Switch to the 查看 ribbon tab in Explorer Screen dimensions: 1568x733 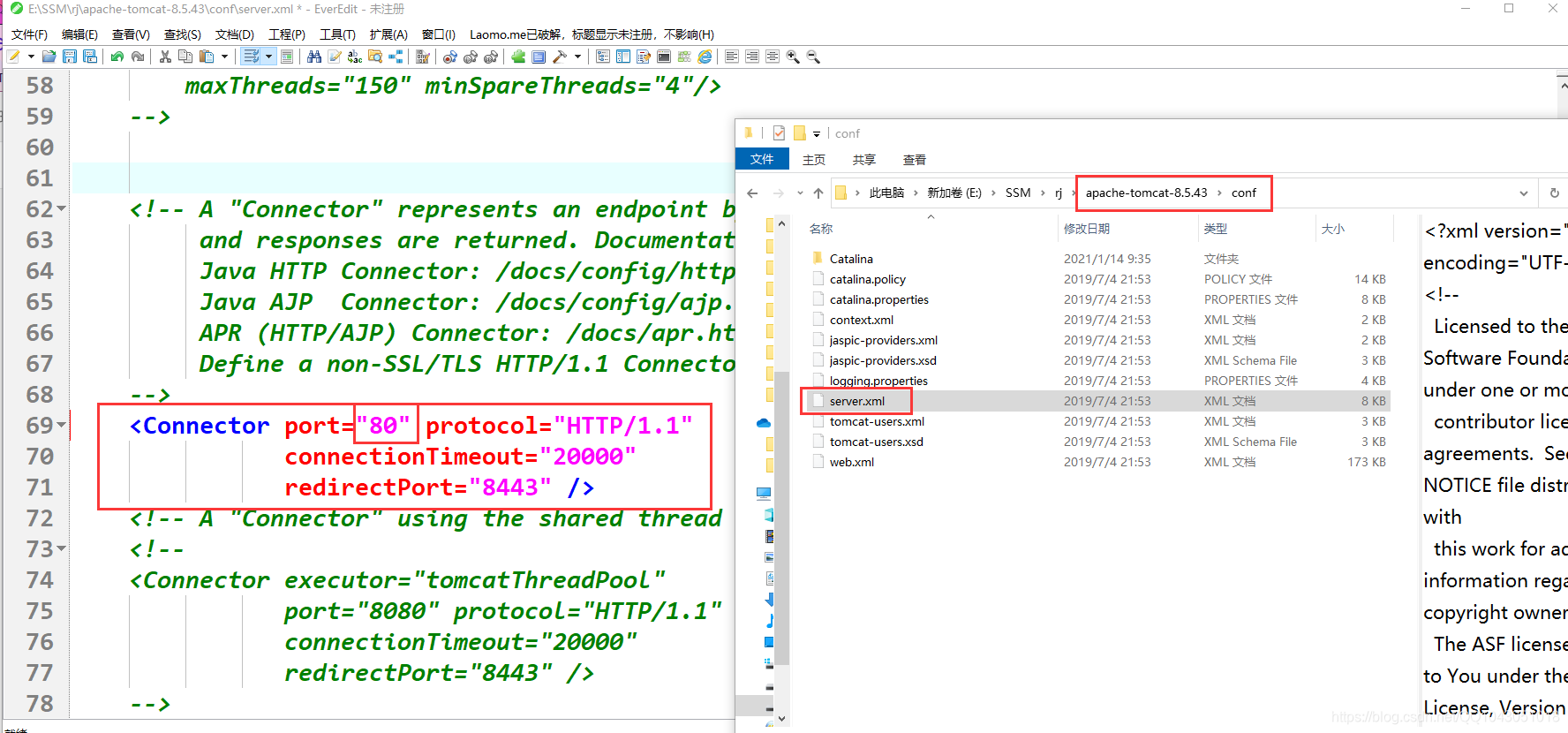(x=915, y=160)
